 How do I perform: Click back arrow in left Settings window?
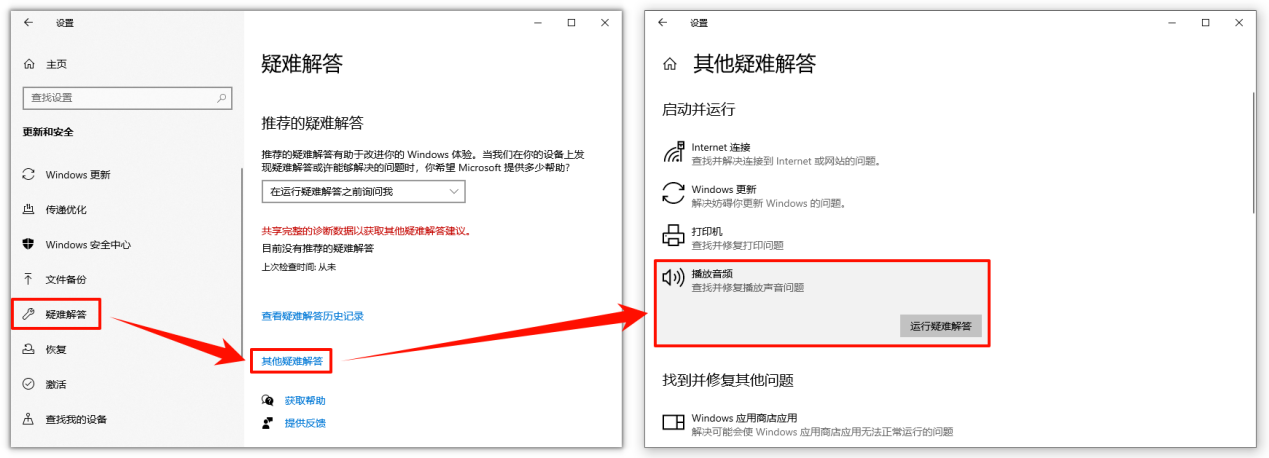(28, 22)
